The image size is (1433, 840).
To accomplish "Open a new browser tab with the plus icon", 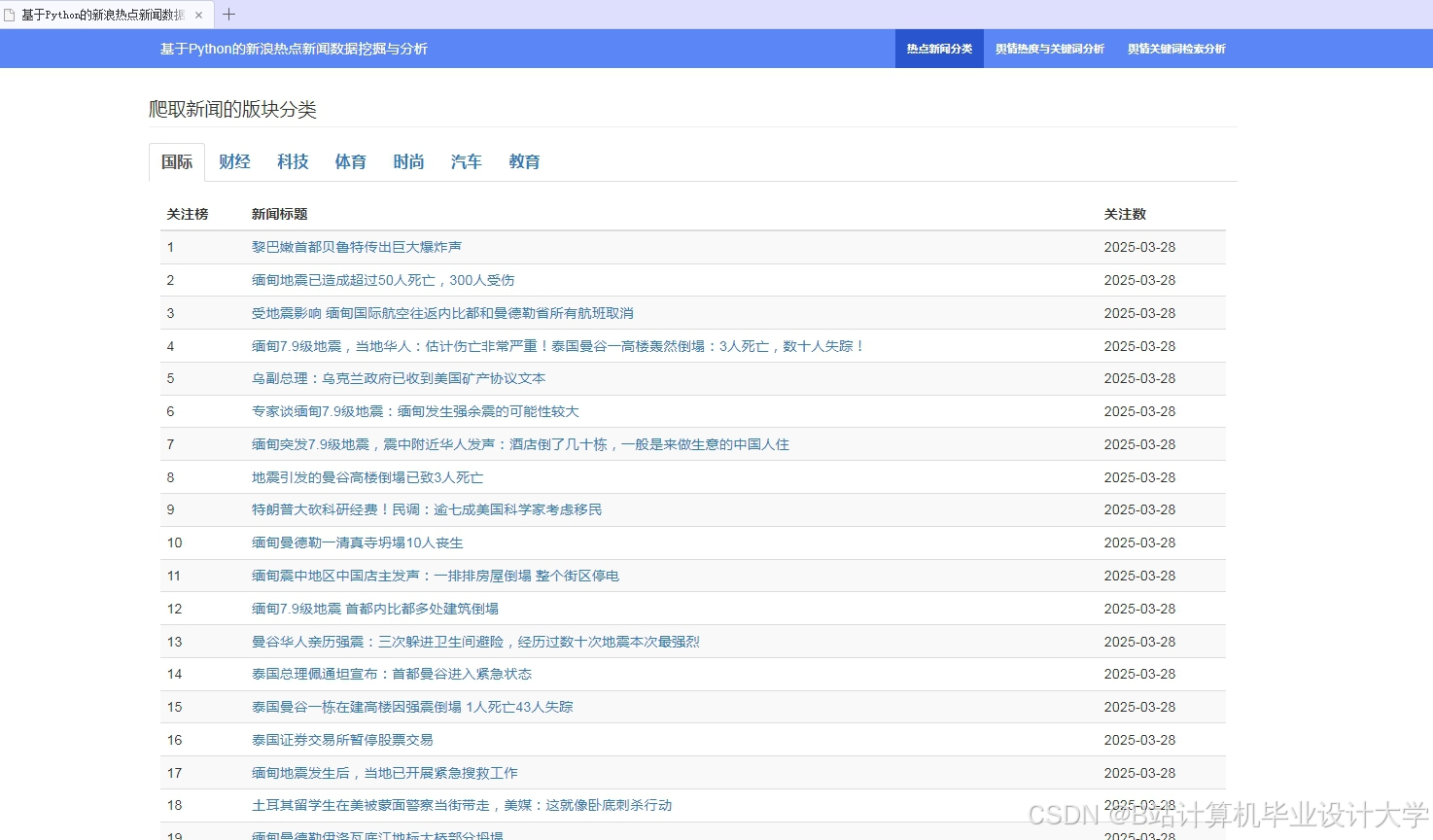I will pos(227,15).
